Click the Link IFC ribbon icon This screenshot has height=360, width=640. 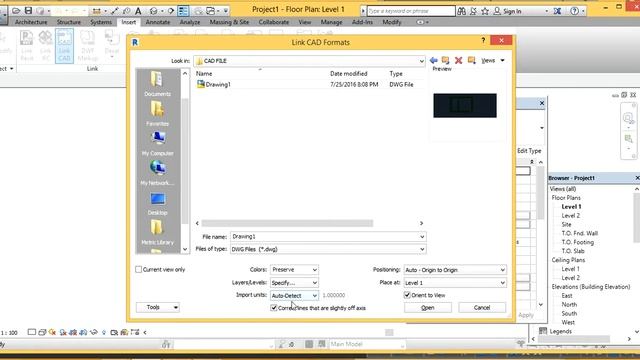(x=45, y=45)
